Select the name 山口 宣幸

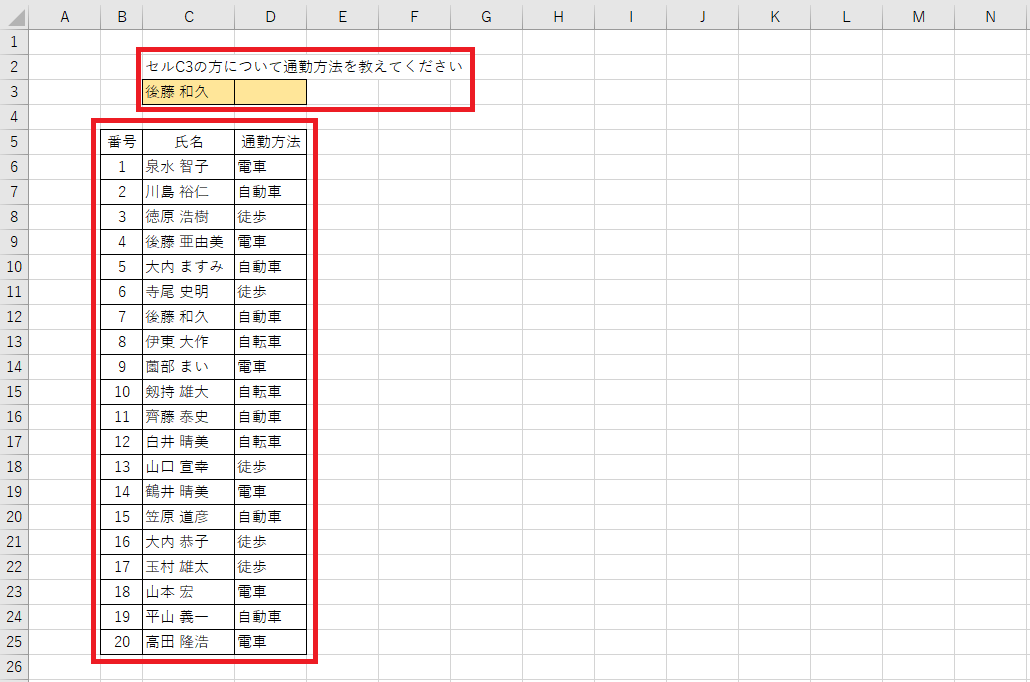pyautogui.click(x=177, y=466)
